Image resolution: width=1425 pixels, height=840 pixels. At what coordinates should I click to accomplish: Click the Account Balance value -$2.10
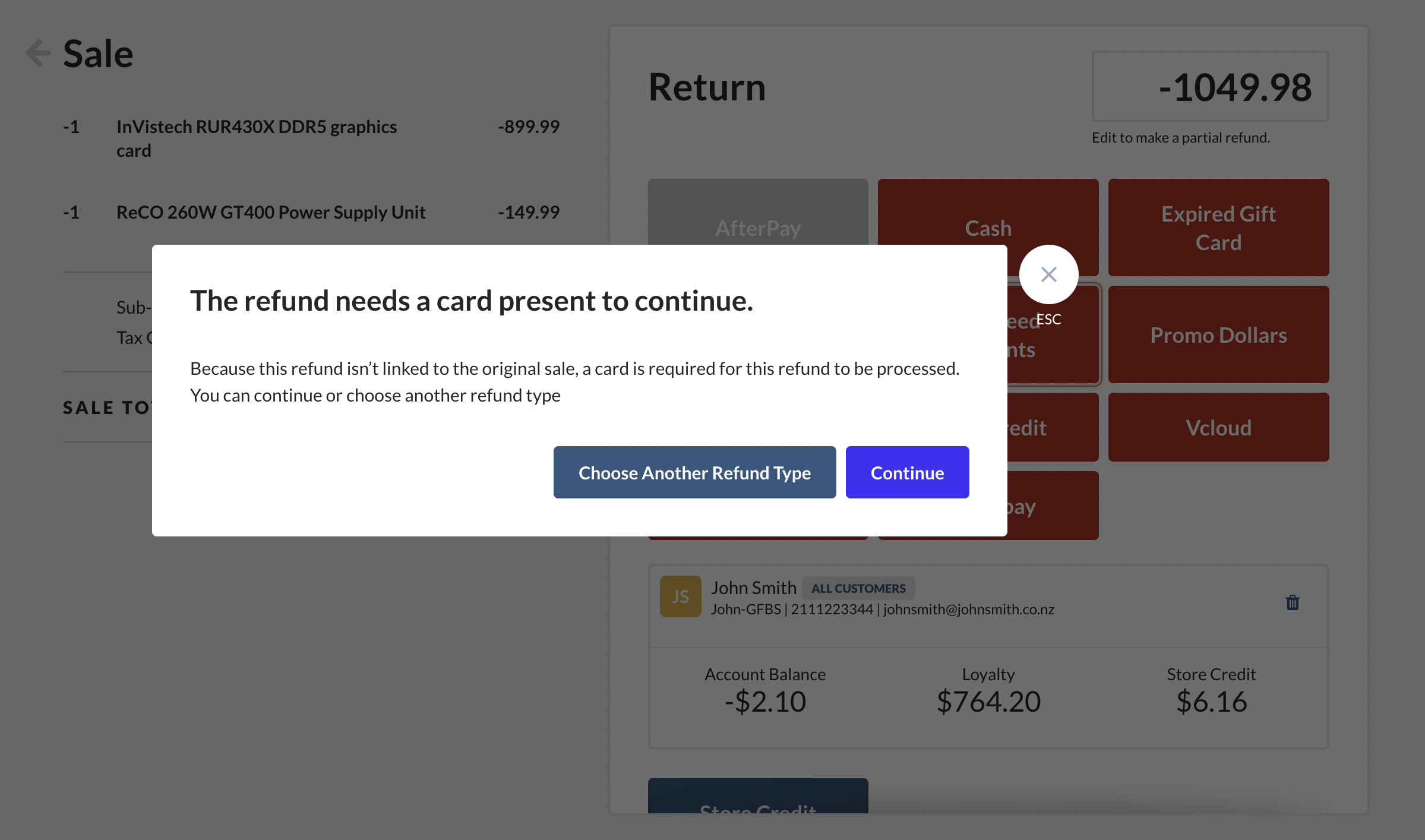(x=765, y=701)
